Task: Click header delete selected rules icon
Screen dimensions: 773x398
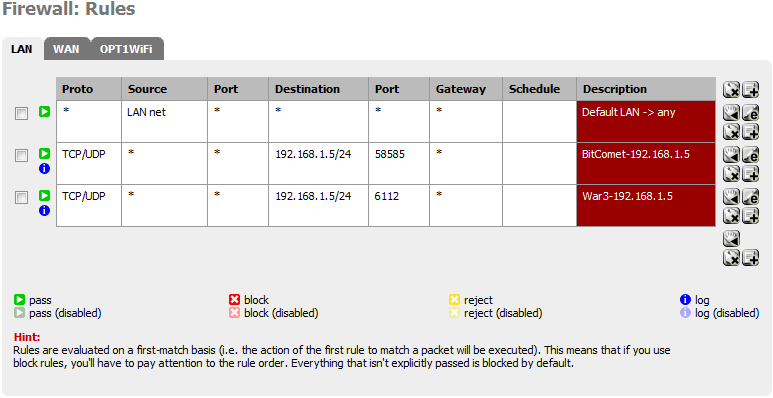Action: click(x=732, y=90)
